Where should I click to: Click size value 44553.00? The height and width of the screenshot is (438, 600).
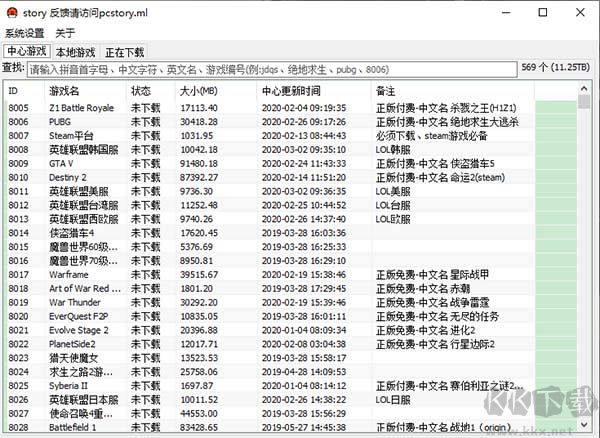(199, 414)
